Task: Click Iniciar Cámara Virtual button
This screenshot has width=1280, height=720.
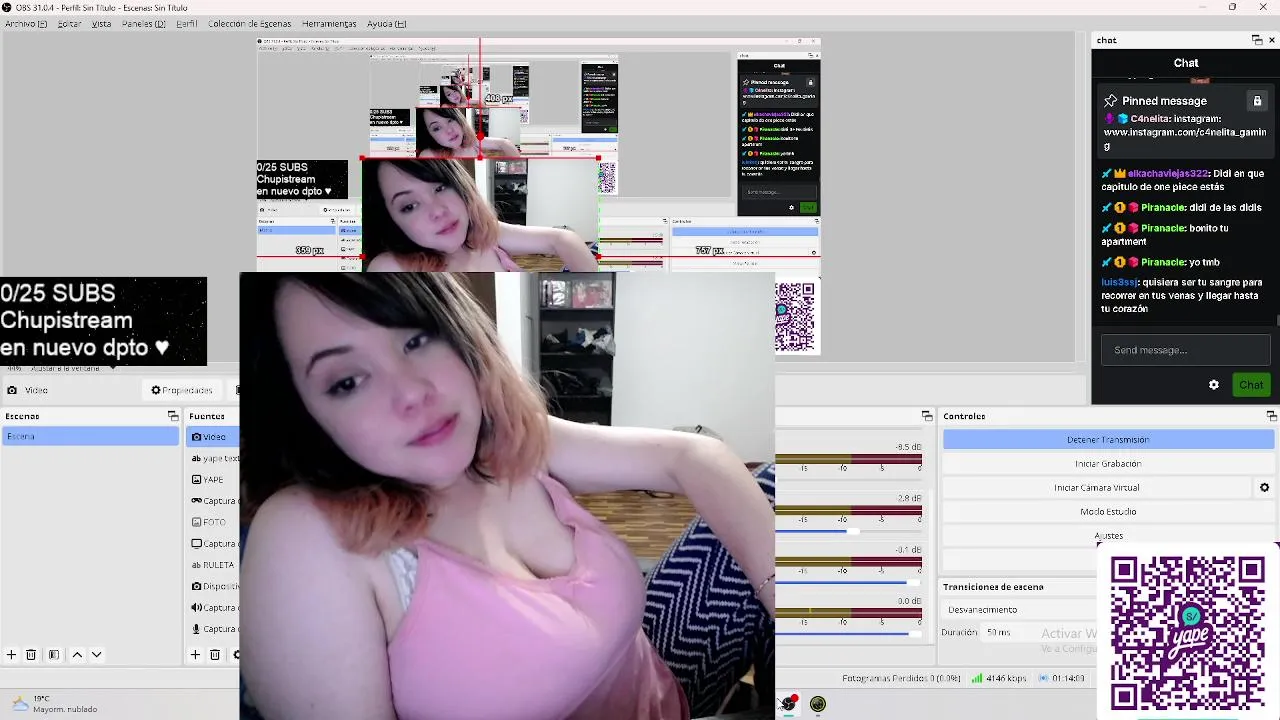Action: point(1097,488)
